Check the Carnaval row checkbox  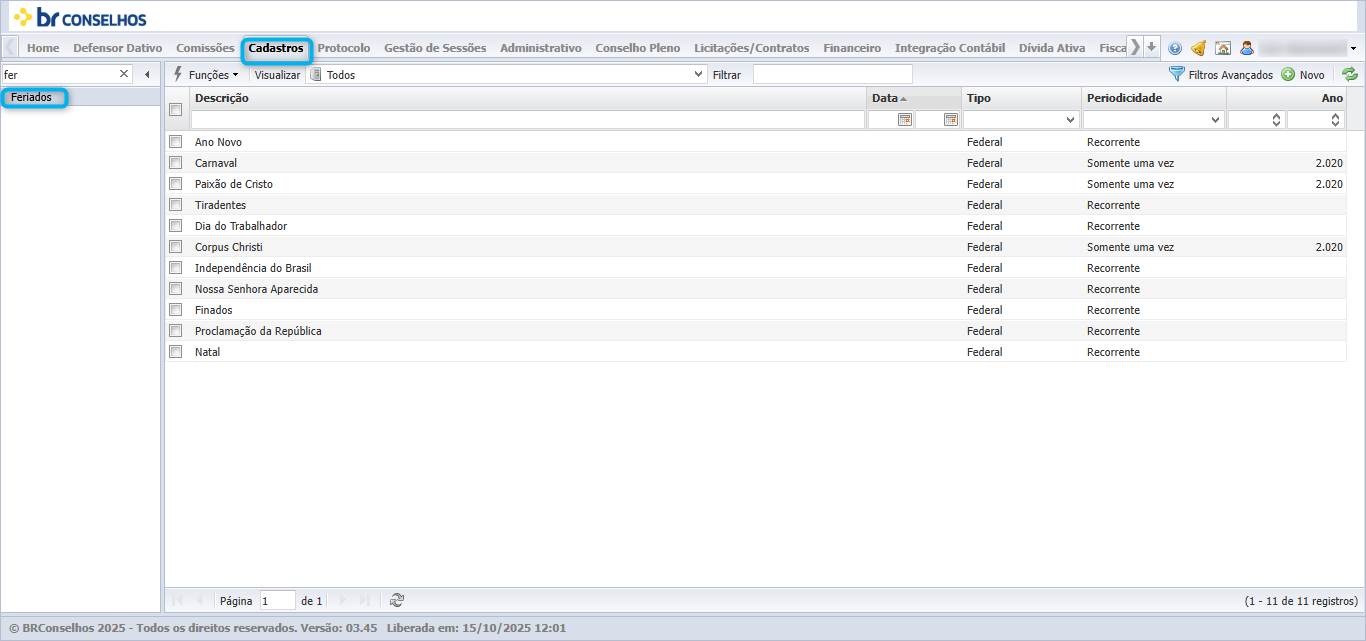coord(176,163)
